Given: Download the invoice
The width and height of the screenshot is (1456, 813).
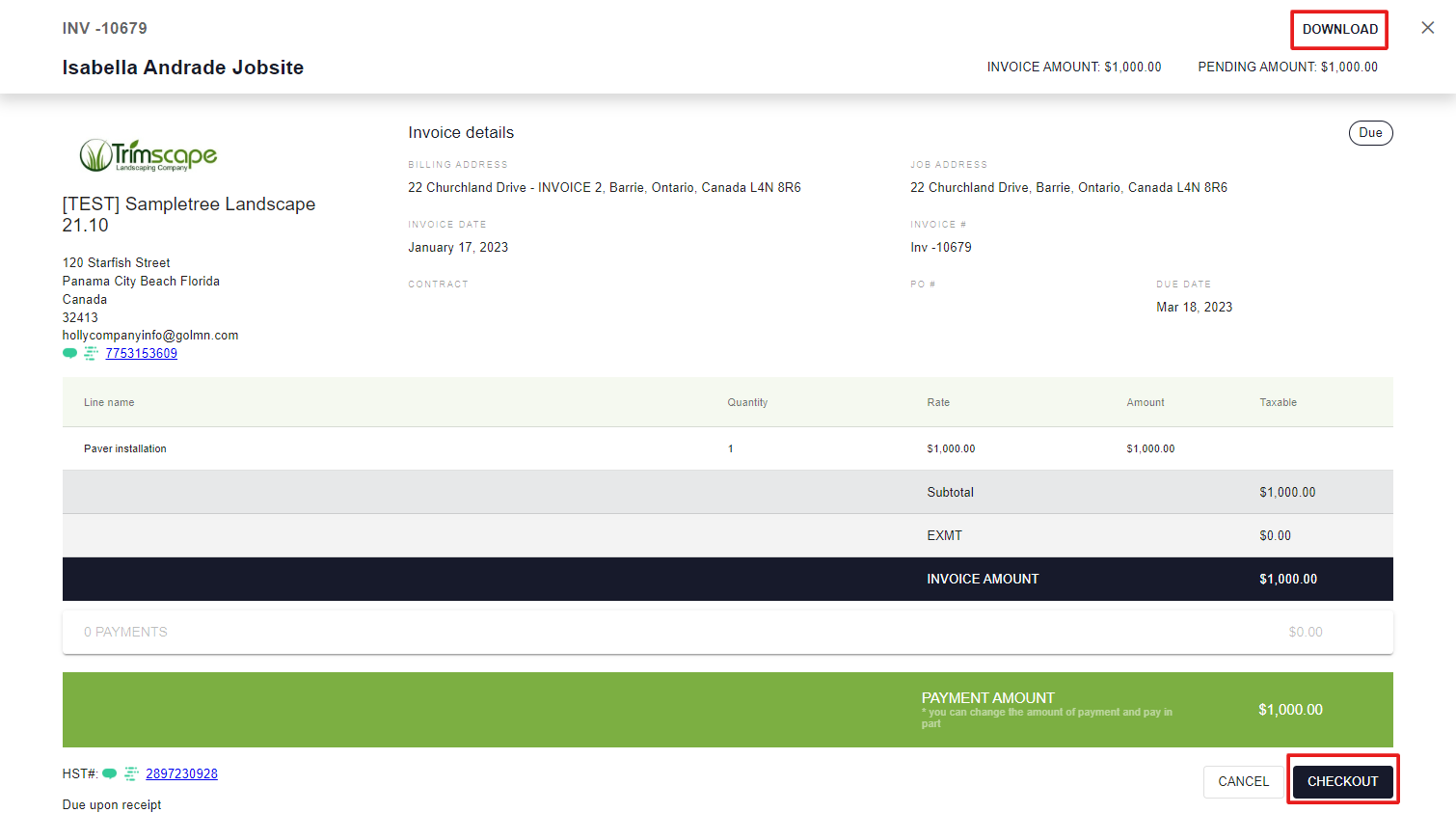Looking at the screenshot, I should (x=1340, y=29).
